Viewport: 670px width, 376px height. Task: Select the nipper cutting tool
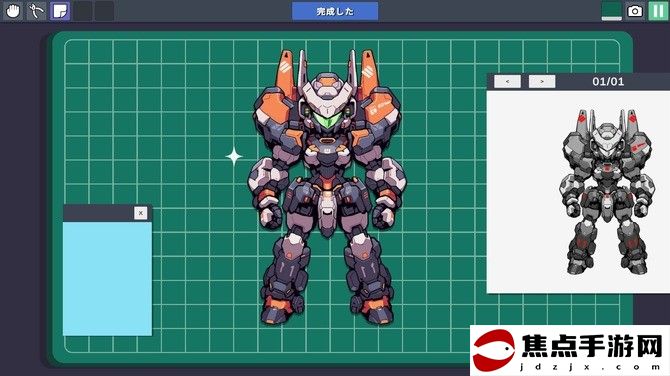pos(36,11)
